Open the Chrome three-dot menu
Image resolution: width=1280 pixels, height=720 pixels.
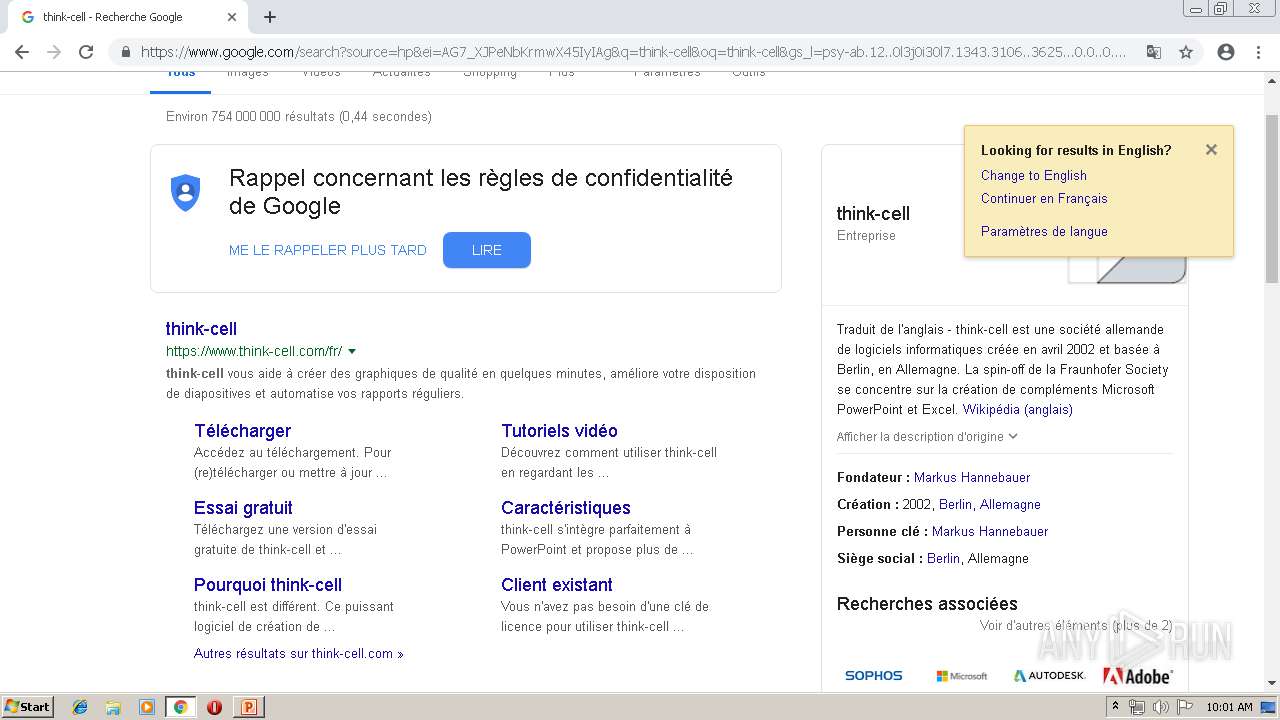(1258, 52)
